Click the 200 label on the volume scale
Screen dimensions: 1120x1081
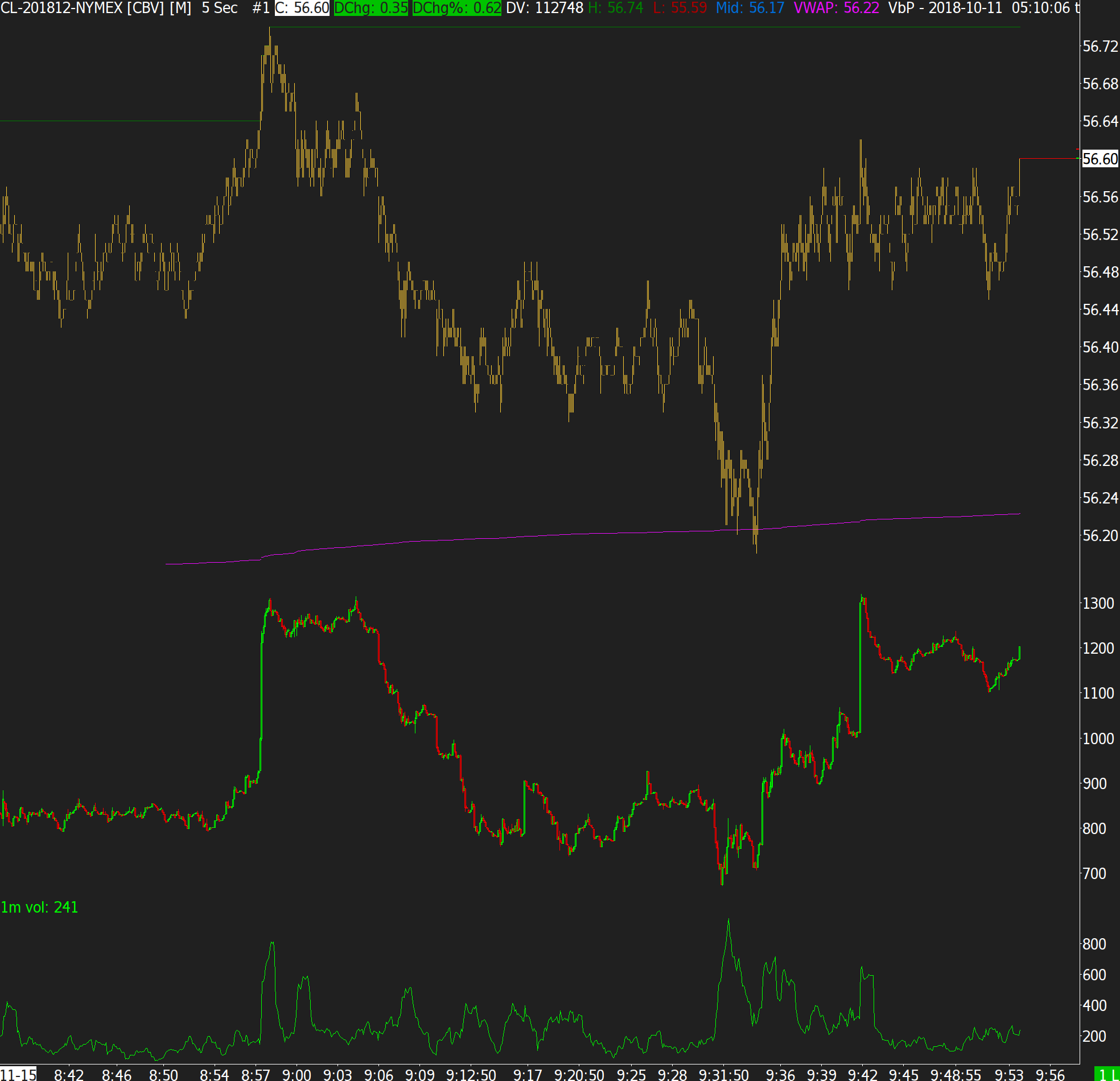(1094, 1037)
